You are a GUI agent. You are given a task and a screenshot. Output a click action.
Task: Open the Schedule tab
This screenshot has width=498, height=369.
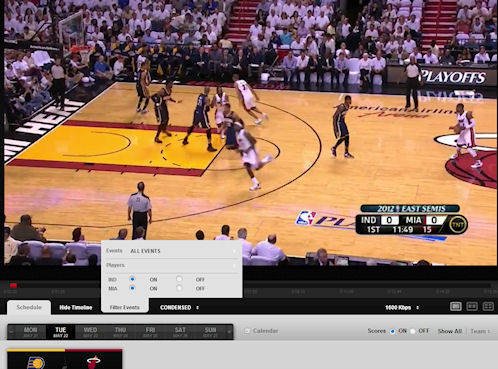tap(29, 307)
